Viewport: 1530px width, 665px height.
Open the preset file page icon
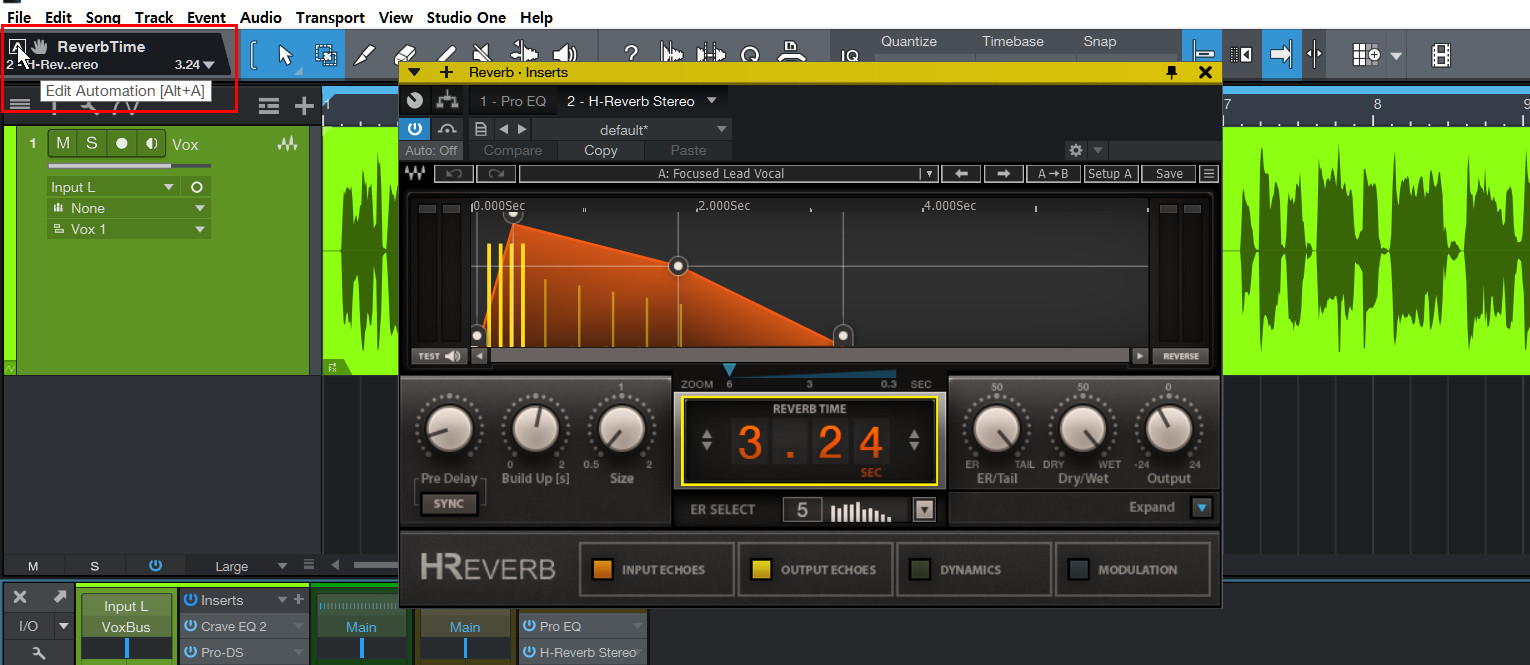(481, 129)
